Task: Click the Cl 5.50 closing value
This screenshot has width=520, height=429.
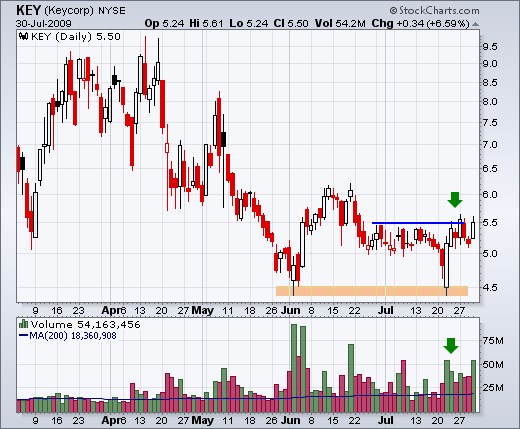Action: tap(291, 24)
